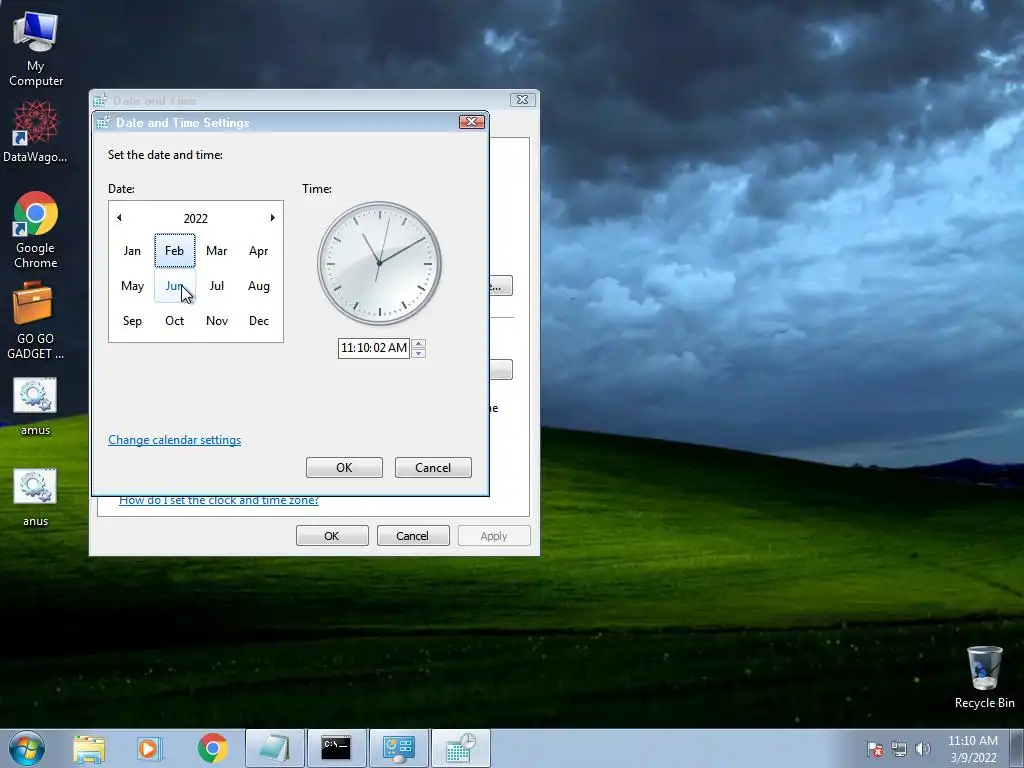Click the Windows Start orb
The height and width of the screenshot is (768, 1024).
[26, 748]
